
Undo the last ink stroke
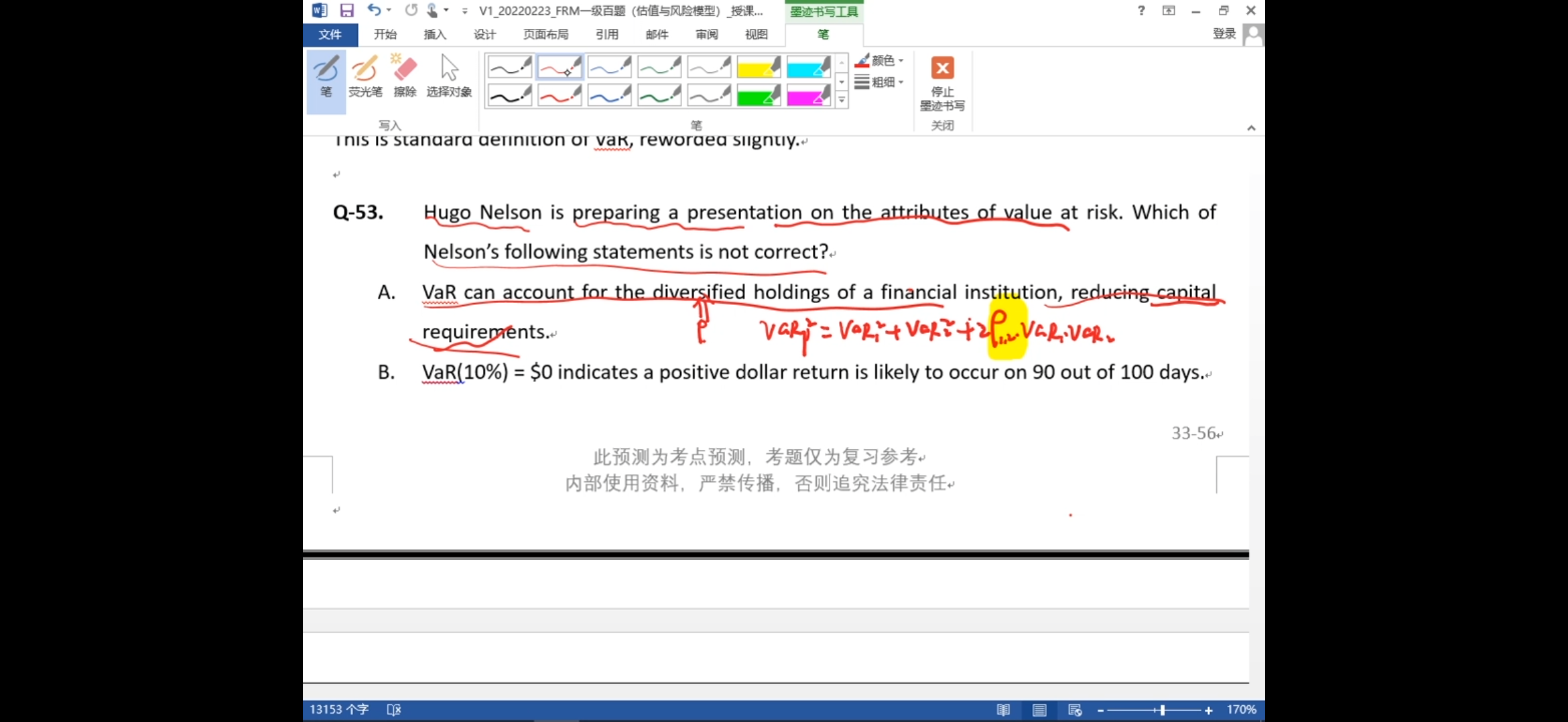tap(373, 10)
